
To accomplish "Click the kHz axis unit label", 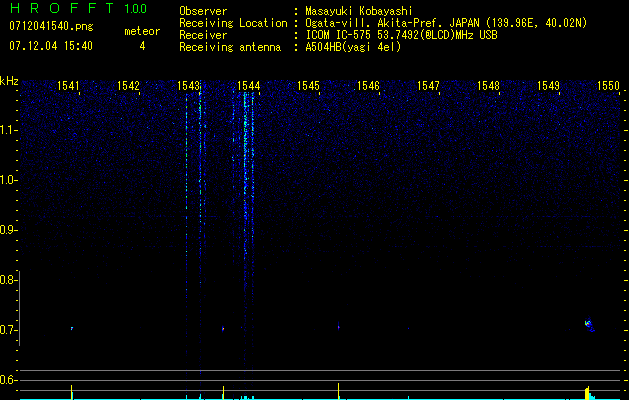I will point(9,81).
